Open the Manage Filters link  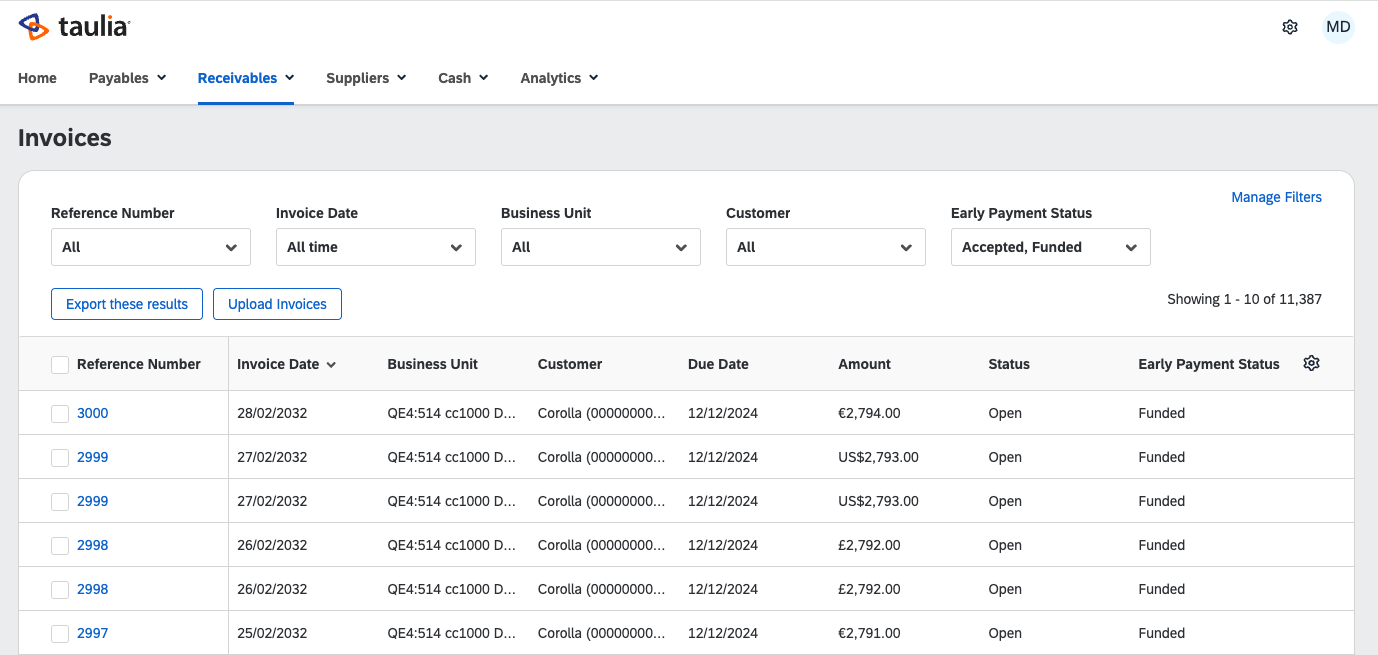click(x=1276, y=197)
